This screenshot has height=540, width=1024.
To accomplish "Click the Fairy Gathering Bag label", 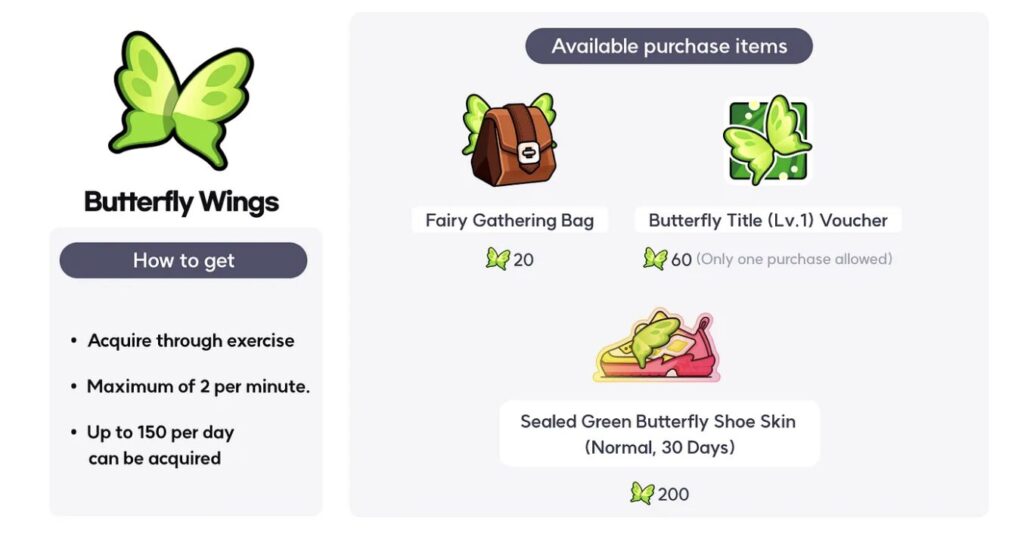I will 509,220.
